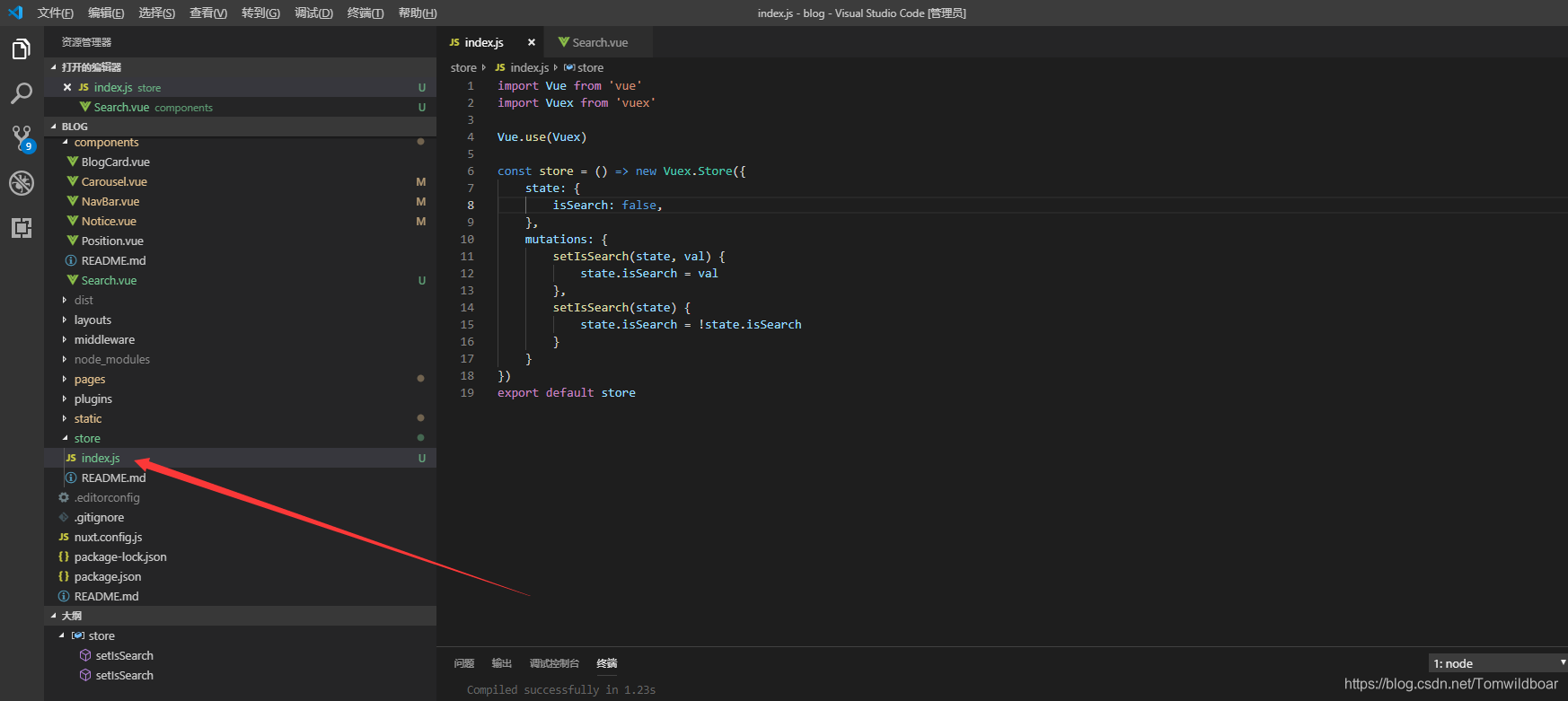Open the 文件(F) menu
The width and height of the screenshot is (1568, 701).
[x=56, y=13]
